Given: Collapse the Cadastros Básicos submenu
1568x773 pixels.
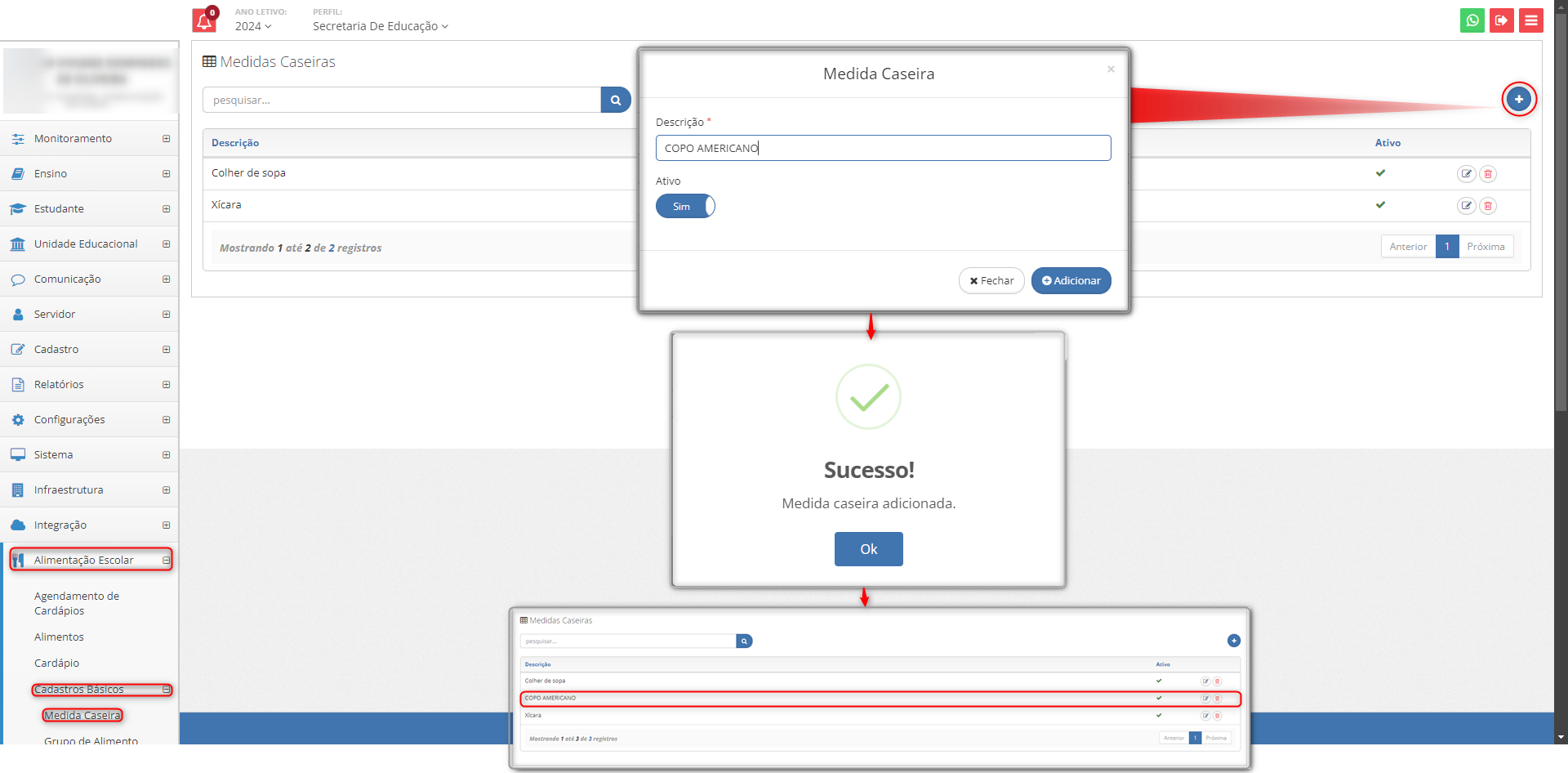Looking at the screenshot, I should tap(167, 690).
